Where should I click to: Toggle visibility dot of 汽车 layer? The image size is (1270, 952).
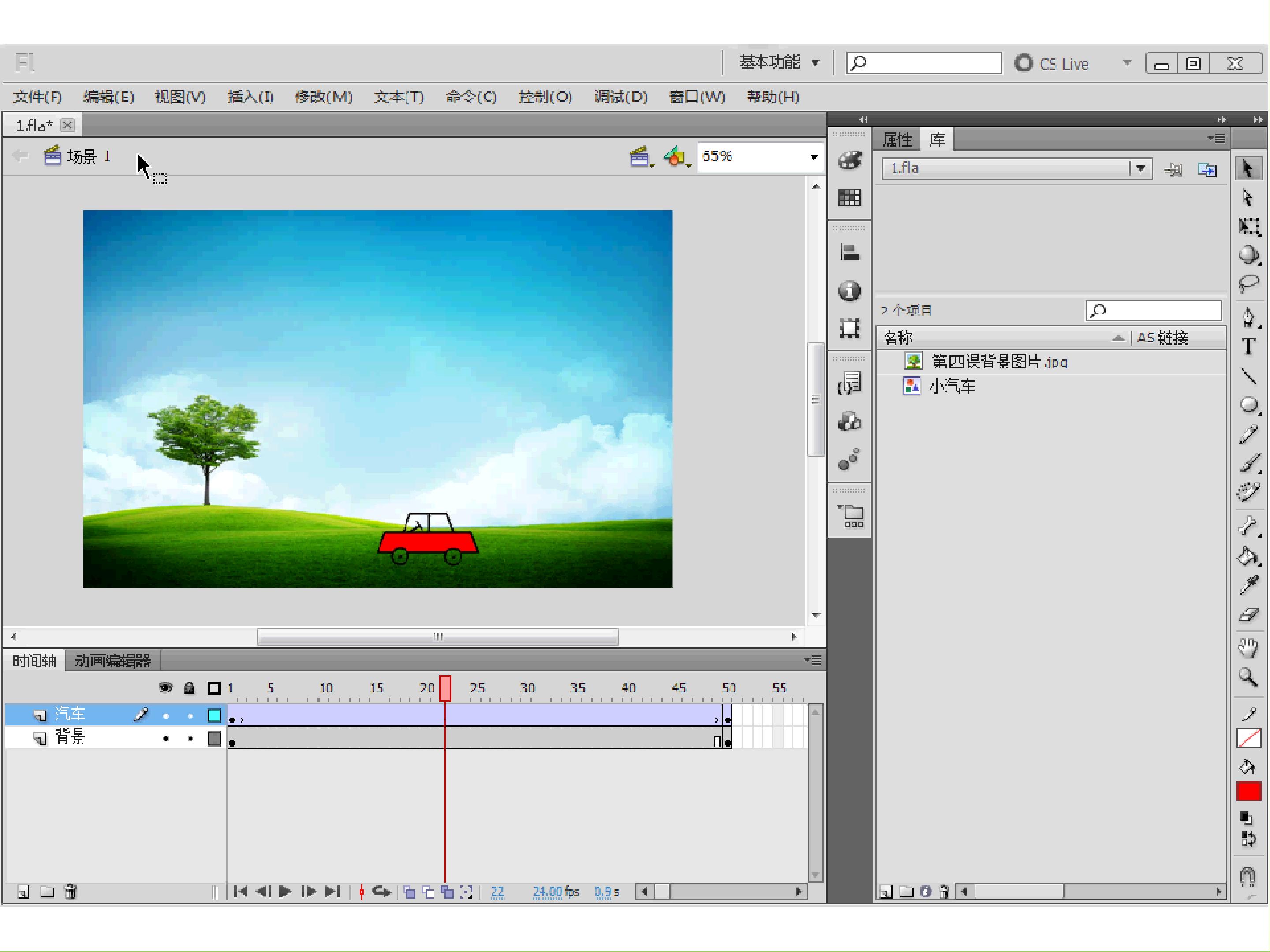(x=166, y=716)
